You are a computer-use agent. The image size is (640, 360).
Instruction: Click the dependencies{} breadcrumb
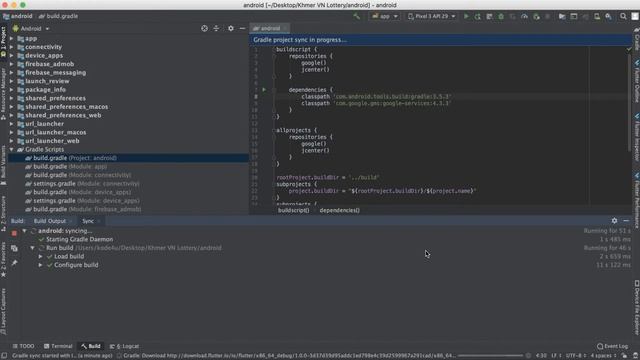(340, 211)
